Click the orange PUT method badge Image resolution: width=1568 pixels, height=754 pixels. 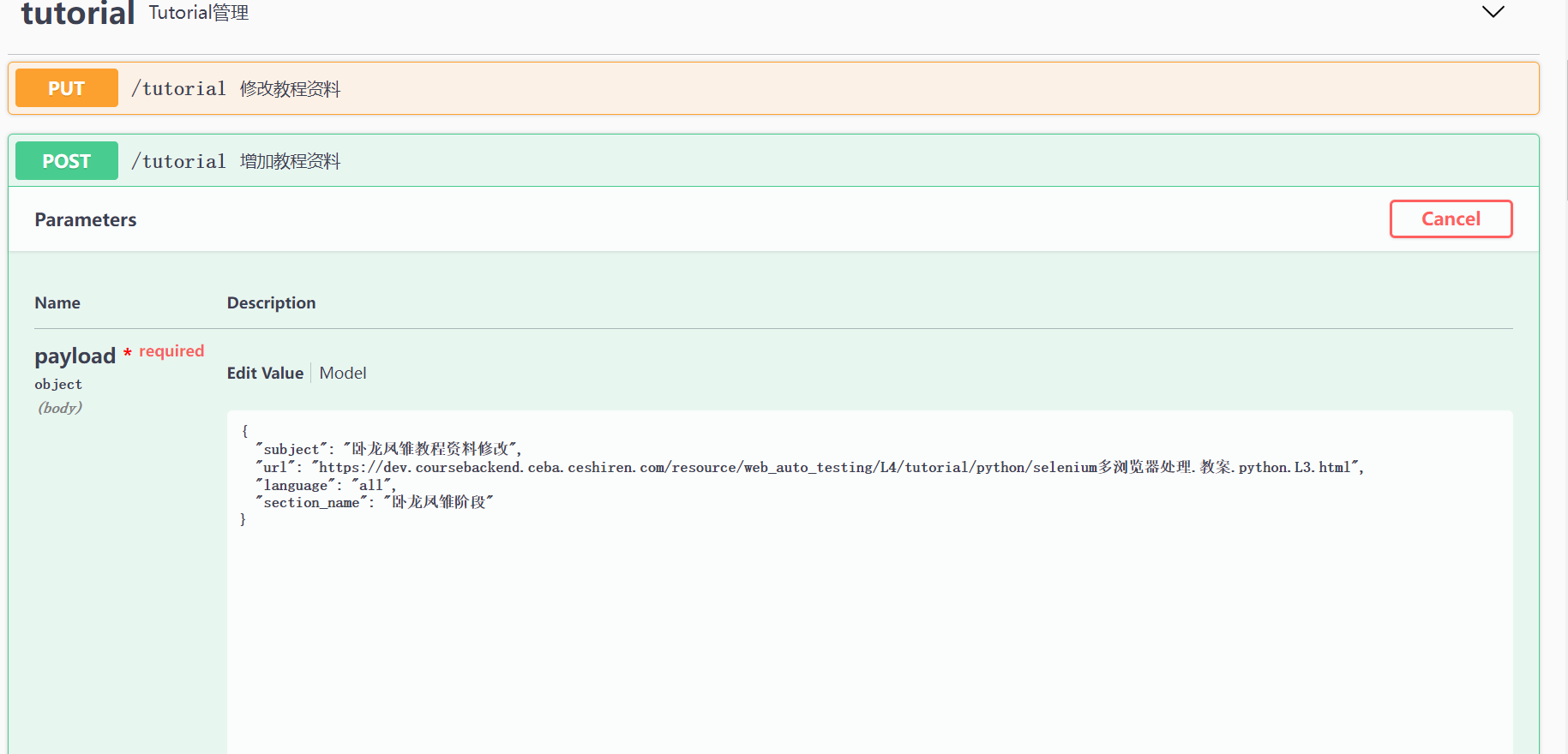point(67,88)
